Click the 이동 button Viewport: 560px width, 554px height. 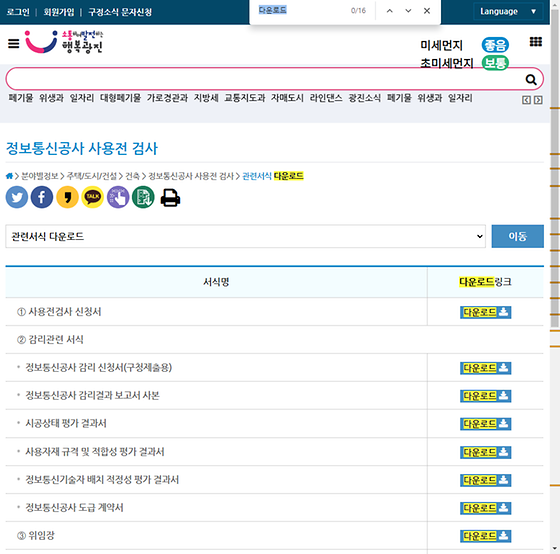518,236
